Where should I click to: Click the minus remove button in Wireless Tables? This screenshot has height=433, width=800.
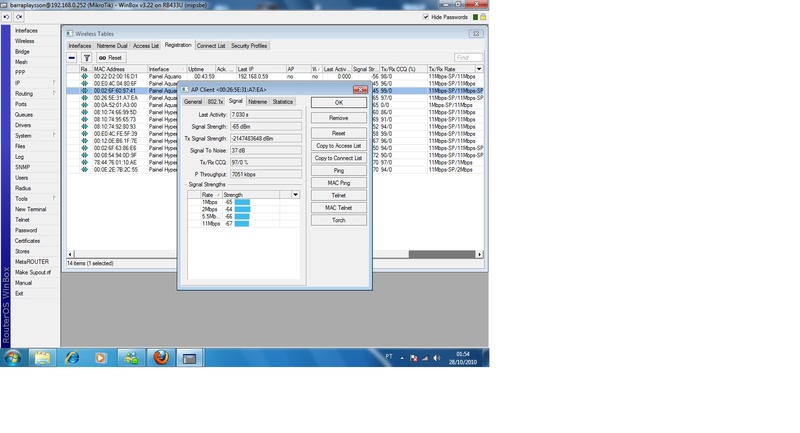click(x=72, y=58)
